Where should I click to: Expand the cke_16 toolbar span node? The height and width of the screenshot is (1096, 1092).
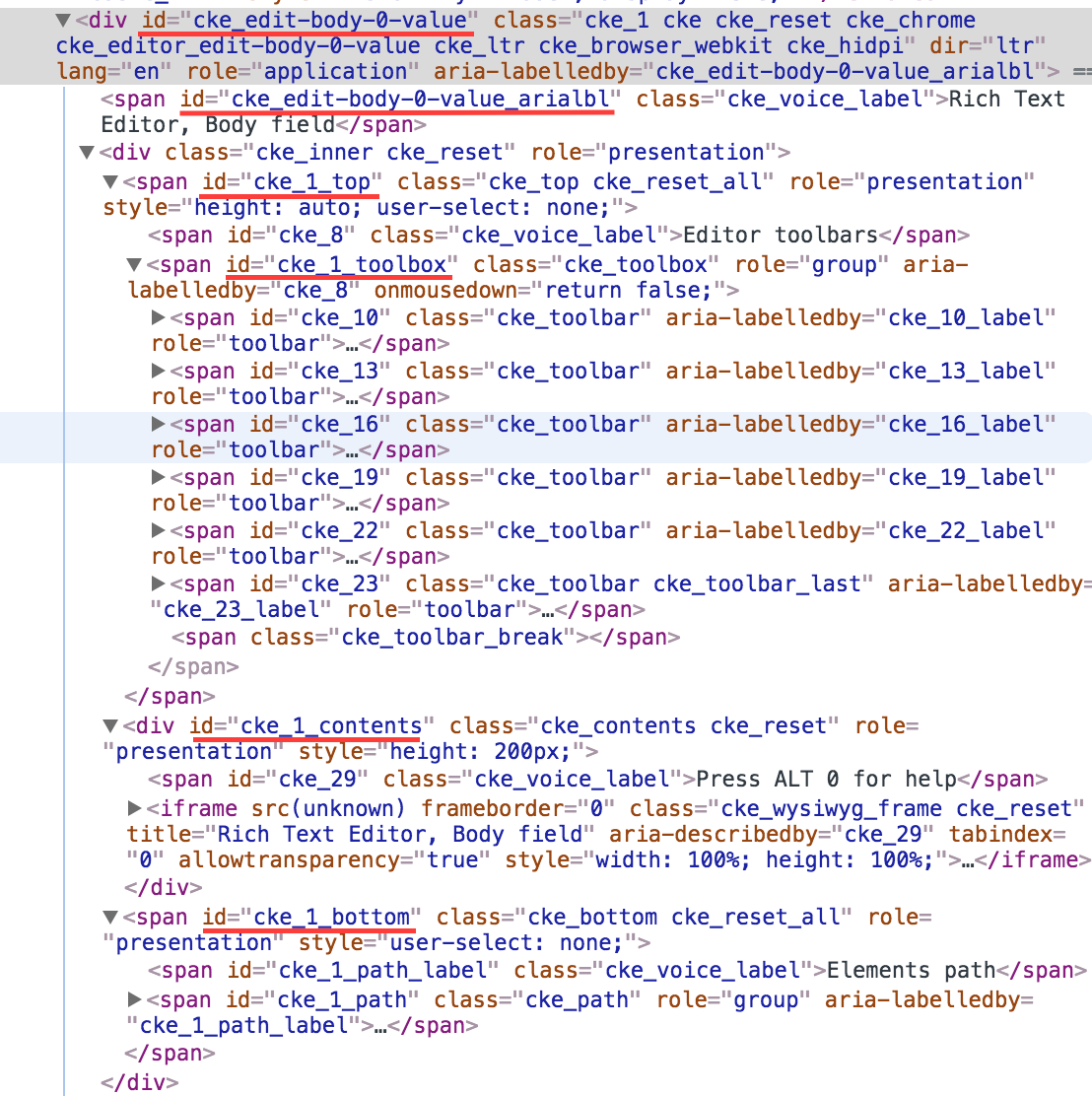(x=158, y=424)
